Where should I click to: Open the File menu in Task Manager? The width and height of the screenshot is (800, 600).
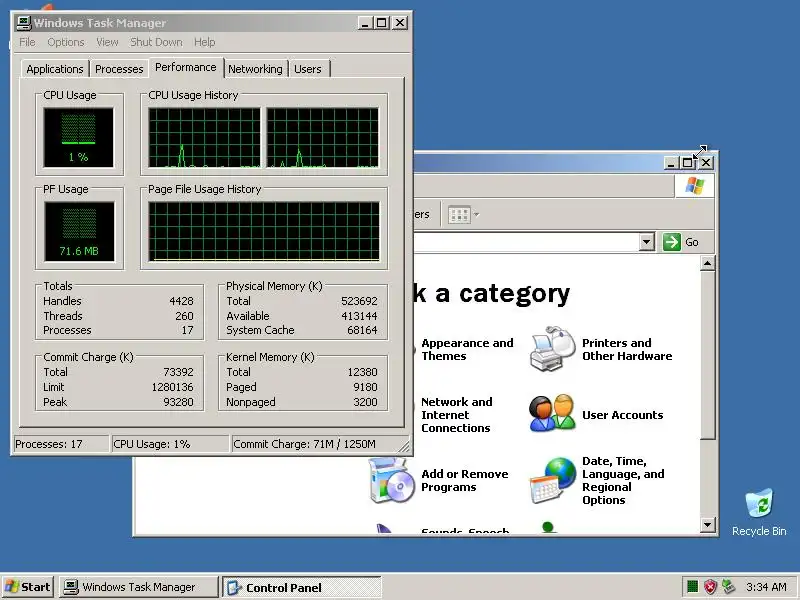[x=27, y=42]
